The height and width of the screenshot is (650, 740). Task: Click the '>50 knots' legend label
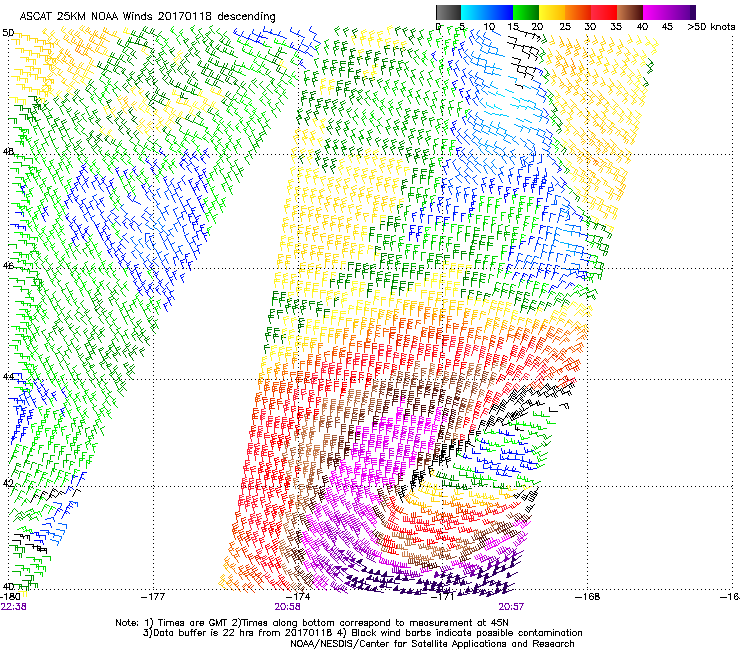point(711,27)
